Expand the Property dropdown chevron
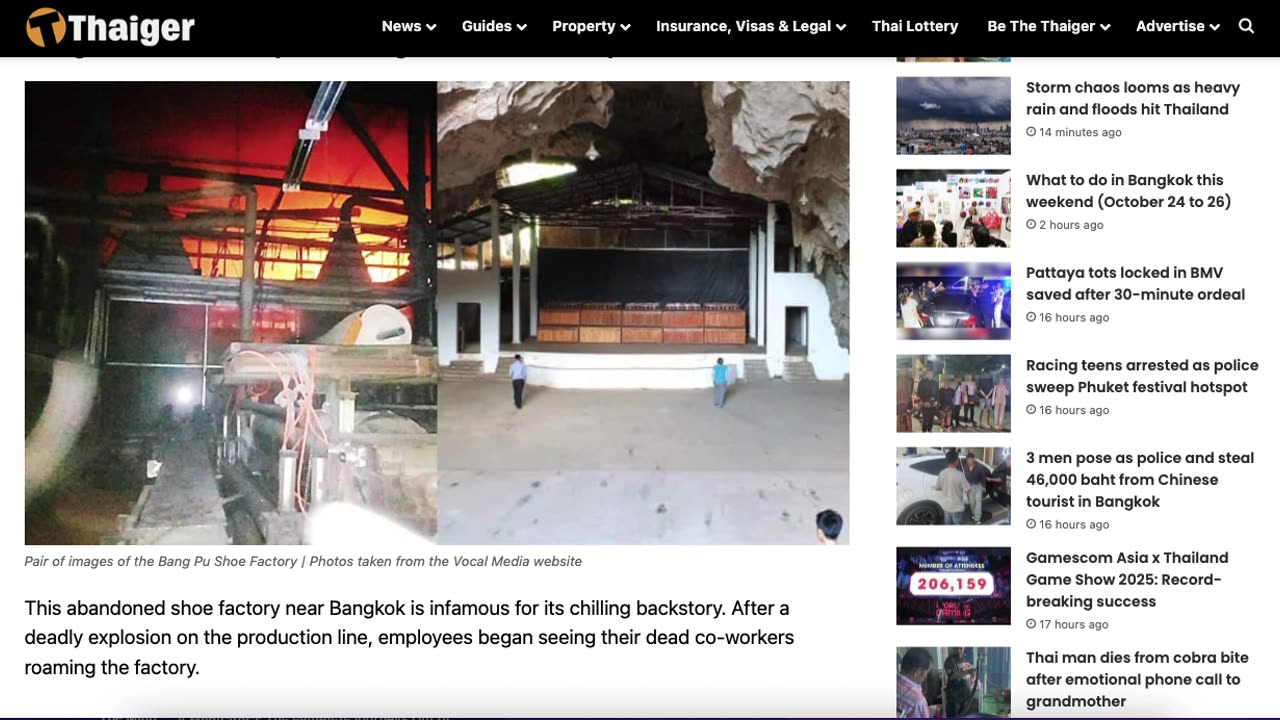Viewport: 1280px width, 720px height. pos(625,27)
